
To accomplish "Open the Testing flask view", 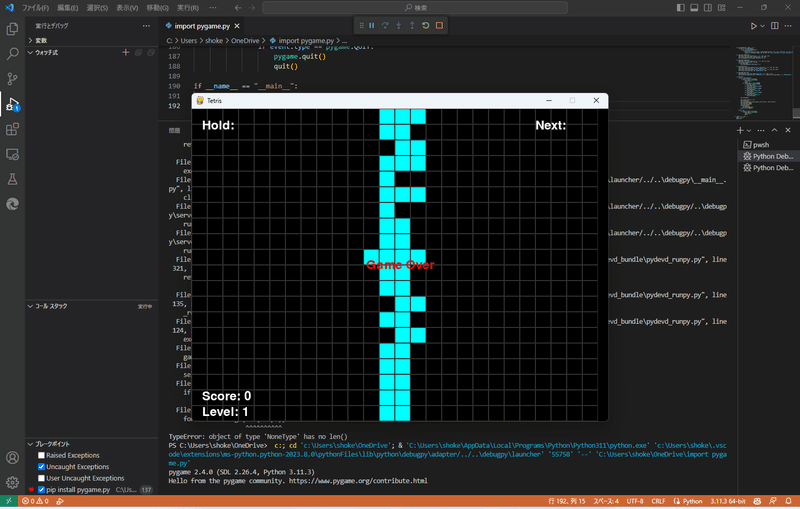I will 12,179.
